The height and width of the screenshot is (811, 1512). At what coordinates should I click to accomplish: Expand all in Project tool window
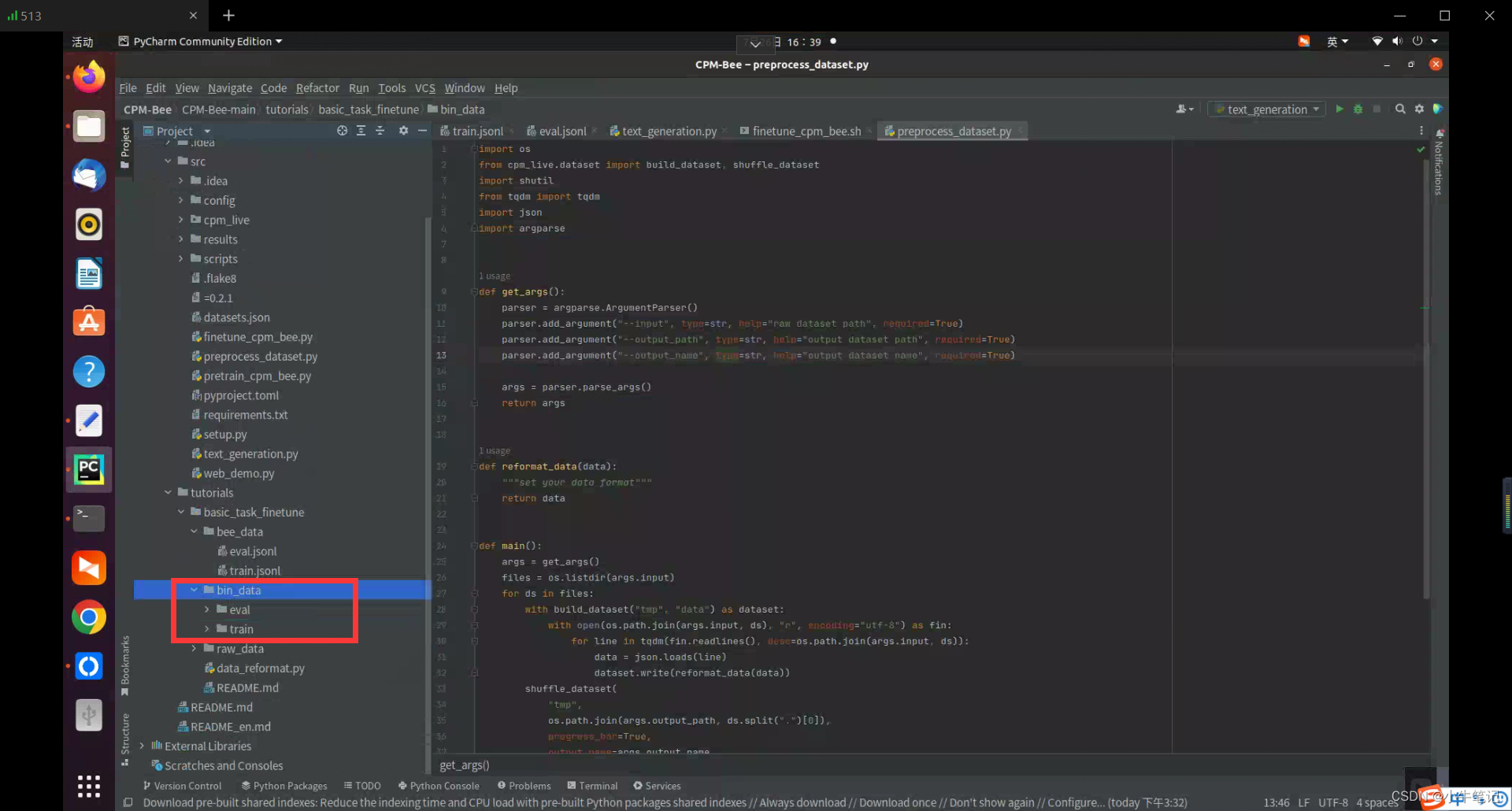tap(361, 131)
